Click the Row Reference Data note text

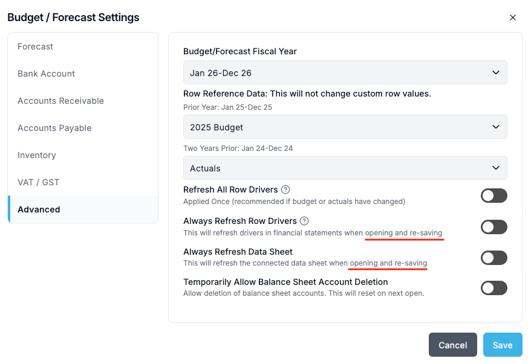coord(307,94)
